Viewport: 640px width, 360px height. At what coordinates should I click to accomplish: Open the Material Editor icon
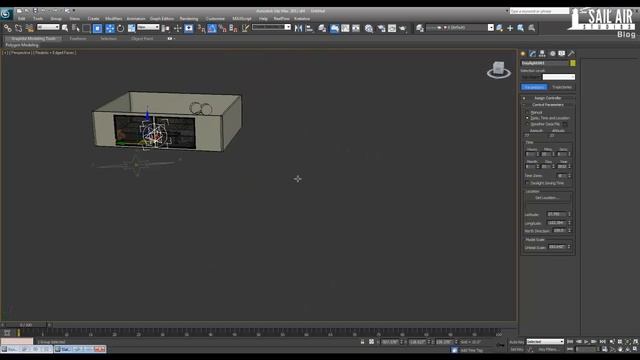click(x=369, y=28)
